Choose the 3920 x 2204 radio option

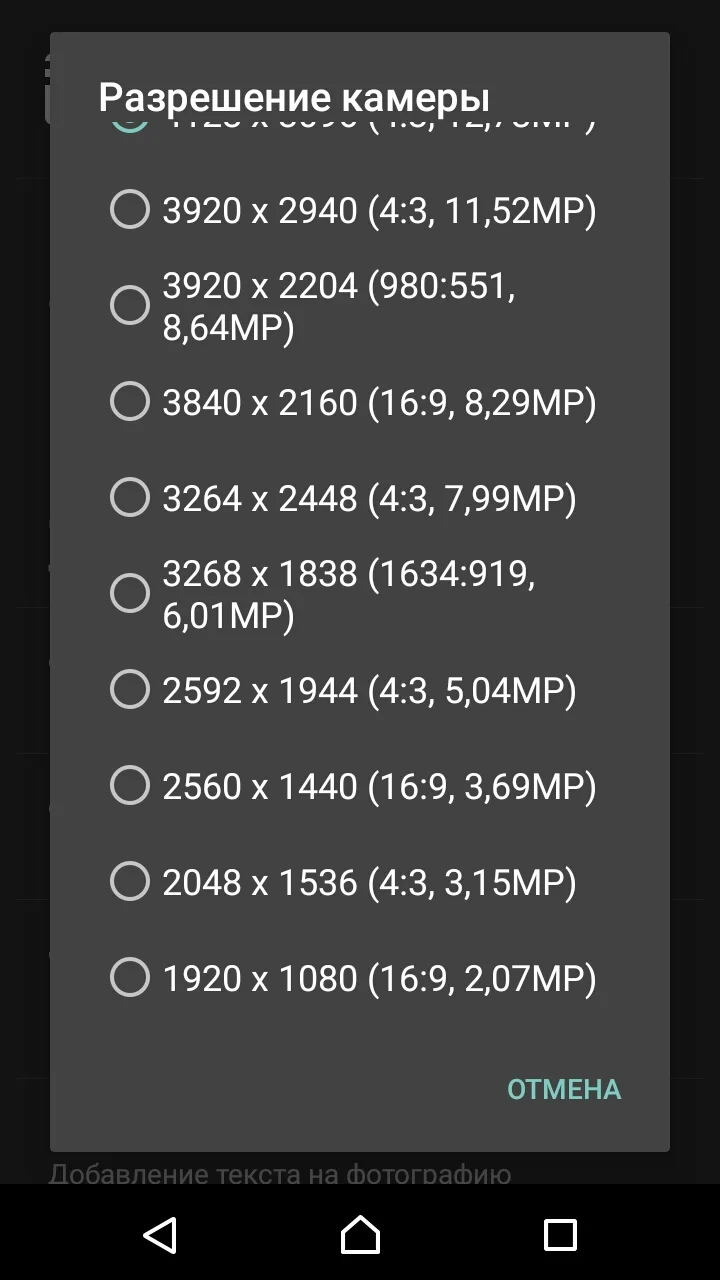[130, 305]
